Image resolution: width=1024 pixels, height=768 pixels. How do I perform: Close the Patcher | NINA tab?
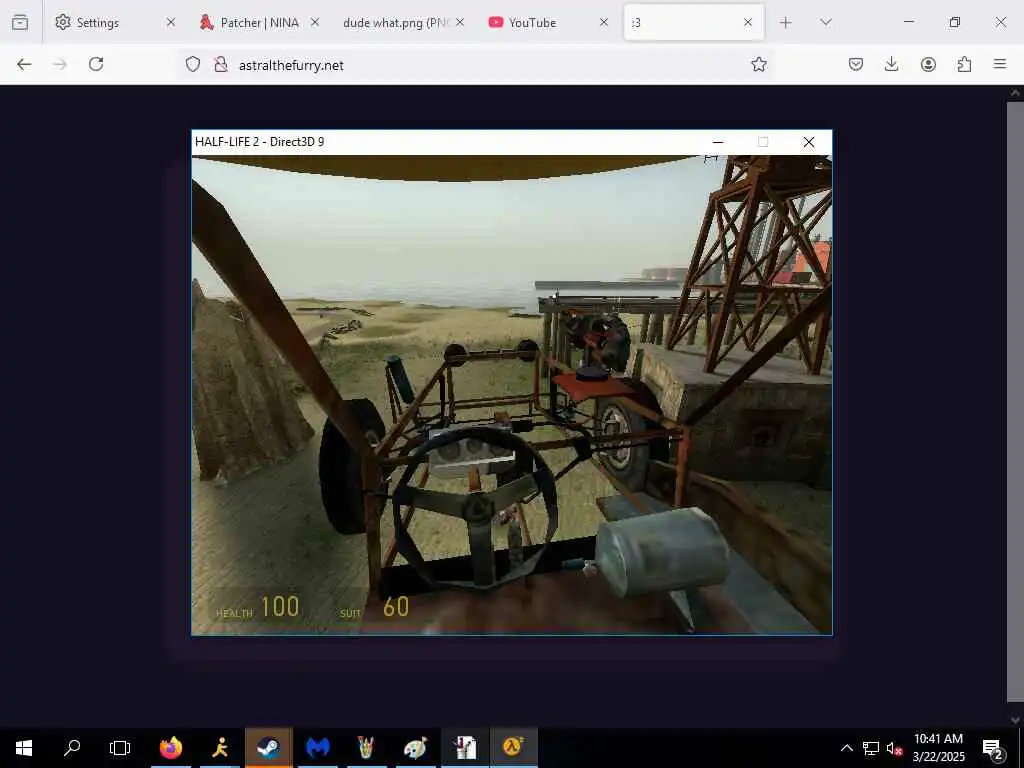click(315, 22)
